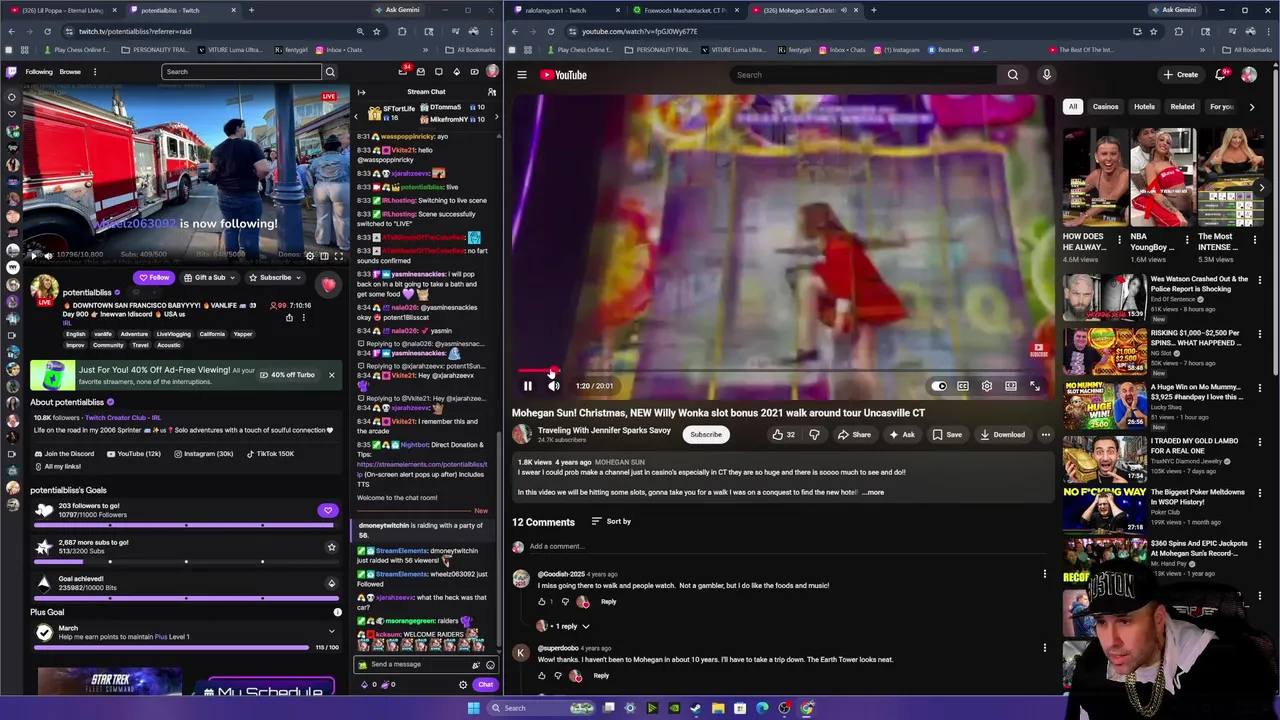Image resolution: width=1280 pixels, height=720 pixels.
Task: Open options menu for @Goodish-2025 comment
Action: coord(1045,574)
